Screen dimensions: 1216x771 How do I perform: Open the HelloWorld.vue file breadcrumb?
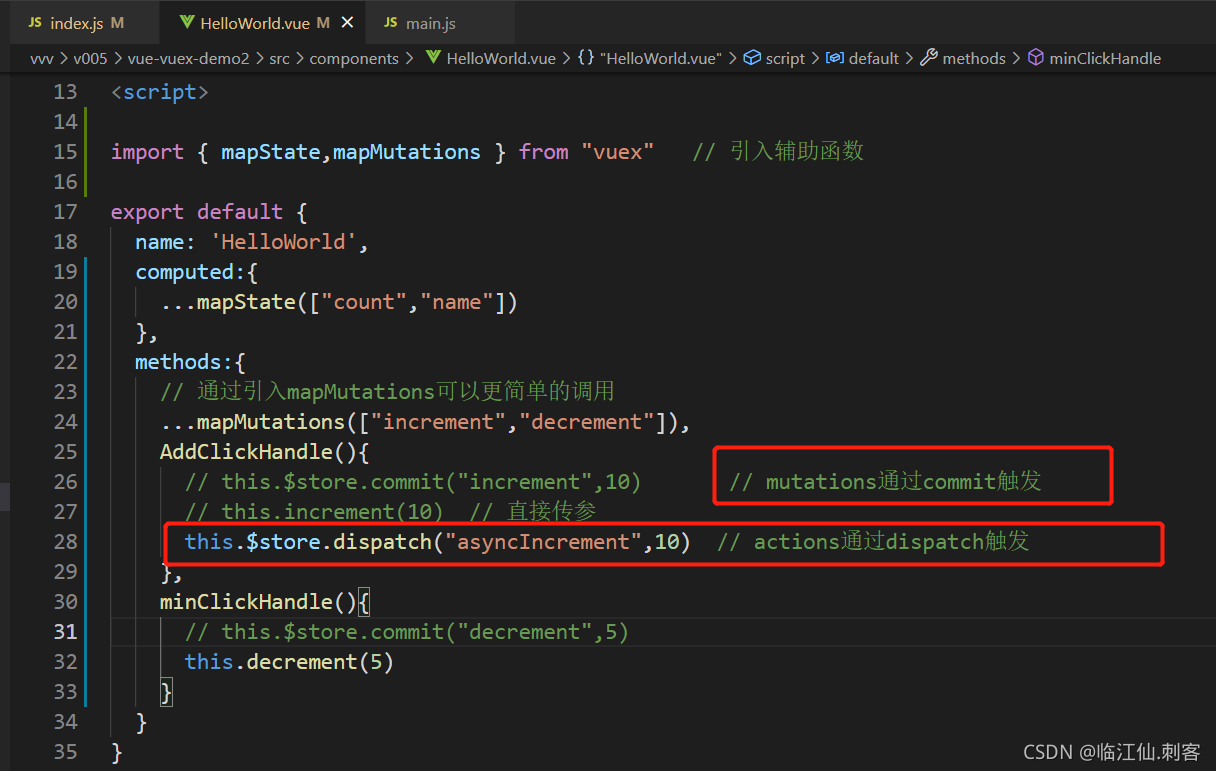point(501,58)
